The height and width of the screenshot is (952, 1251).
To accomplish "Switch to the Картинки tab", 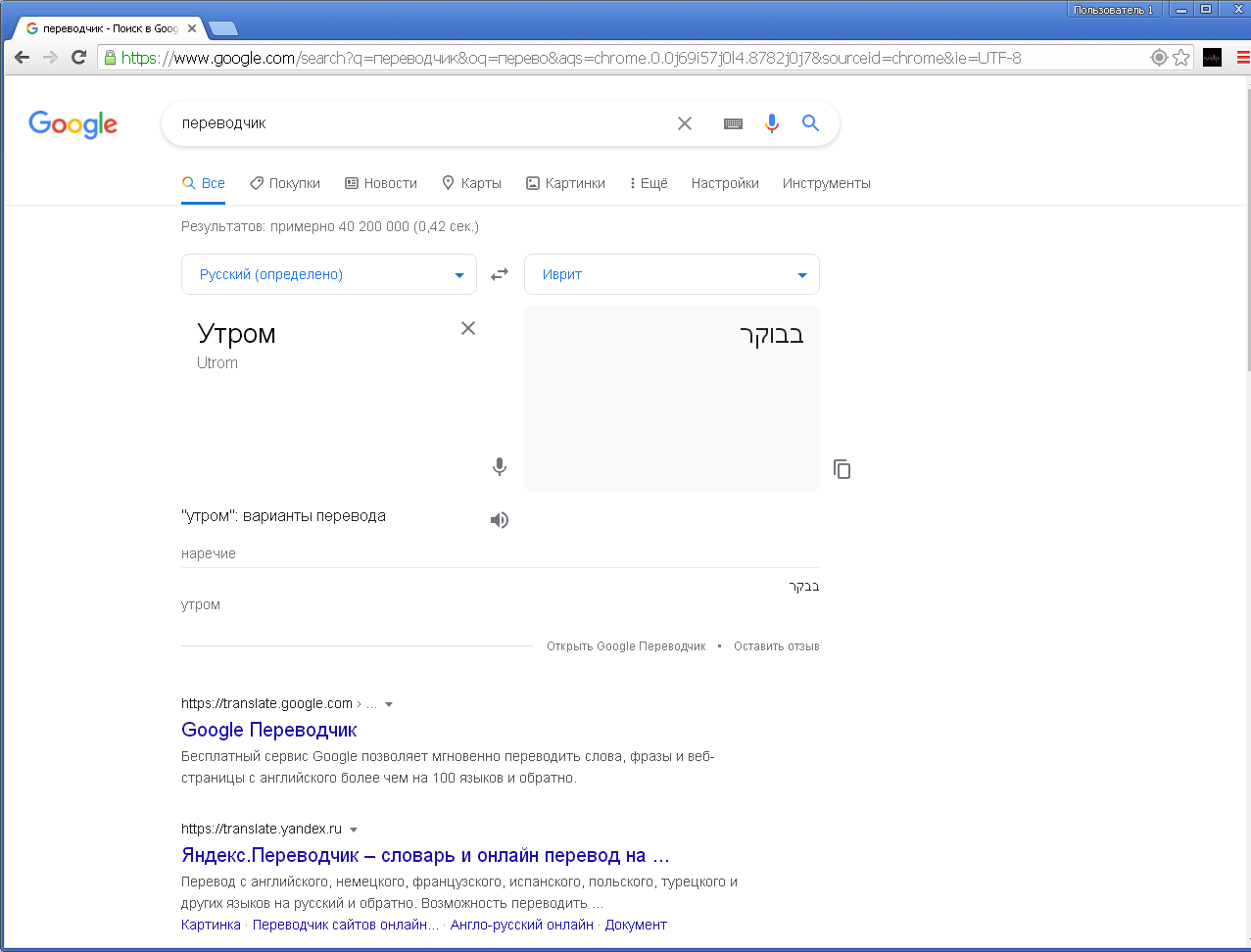I will coord(566,183).
